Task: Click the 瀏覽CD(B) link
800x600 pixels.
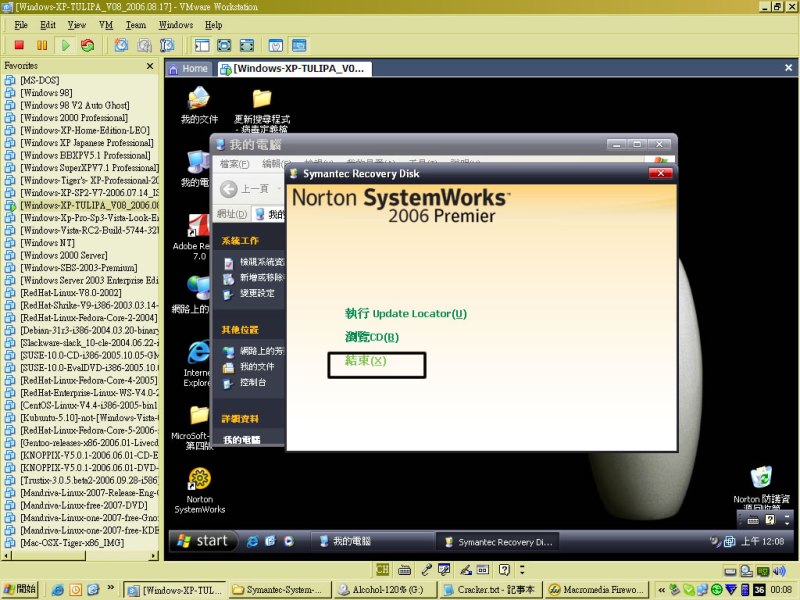Action: pyautogui.click(x=372, y=337)
